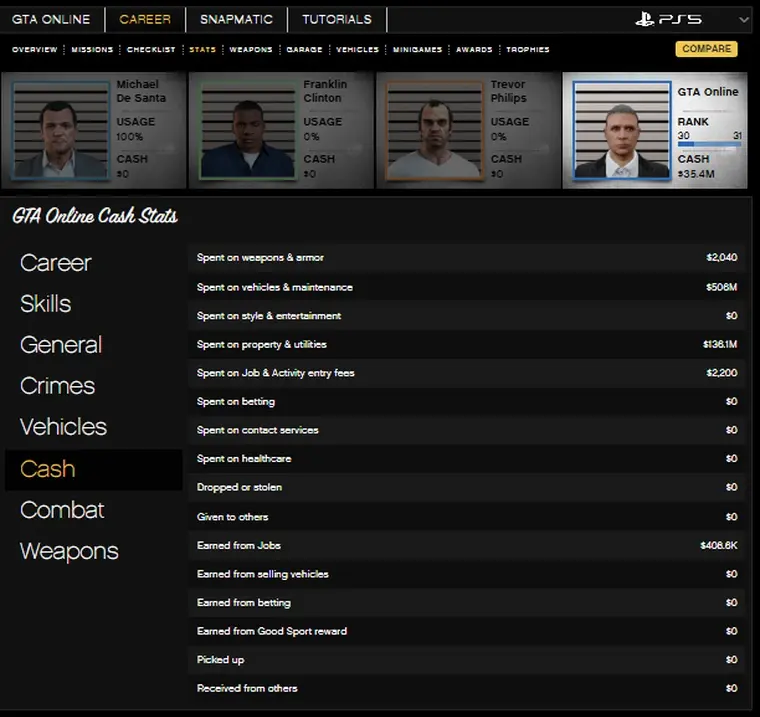
Task: Click the PS5 platform logo
Action: click(x=669, y=19)
